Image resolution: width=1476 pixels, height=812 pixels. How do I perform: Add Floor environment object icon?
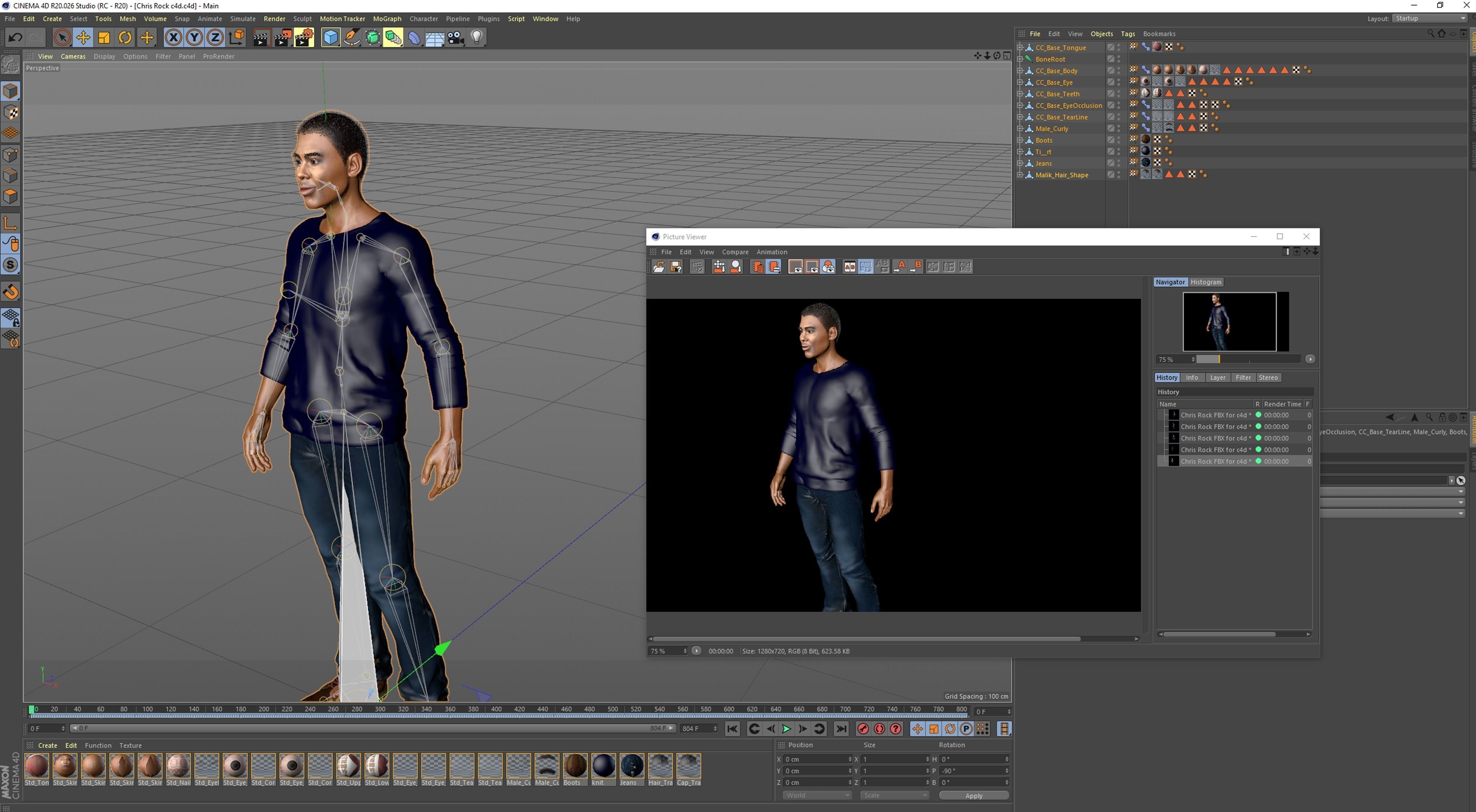coord(434,38)
